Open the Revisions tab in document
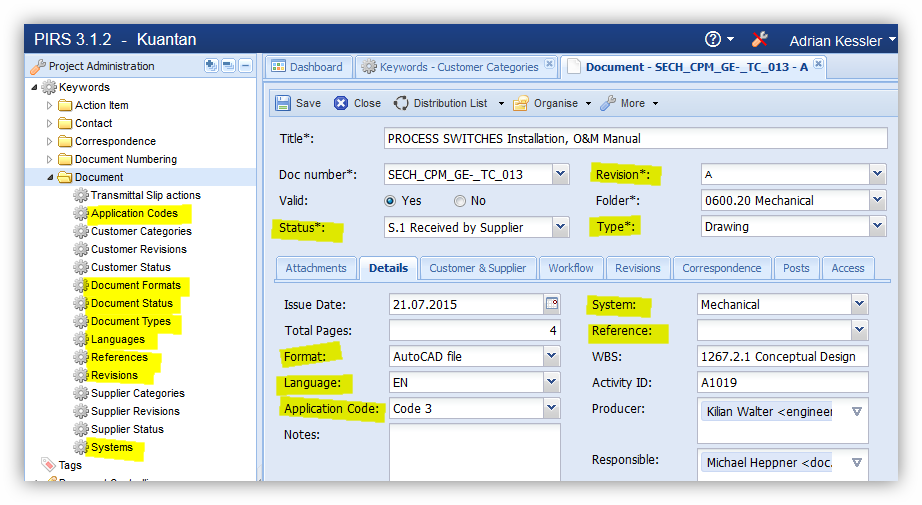The height and width of the screenshot is (505, 922). (x=637, y=268)
